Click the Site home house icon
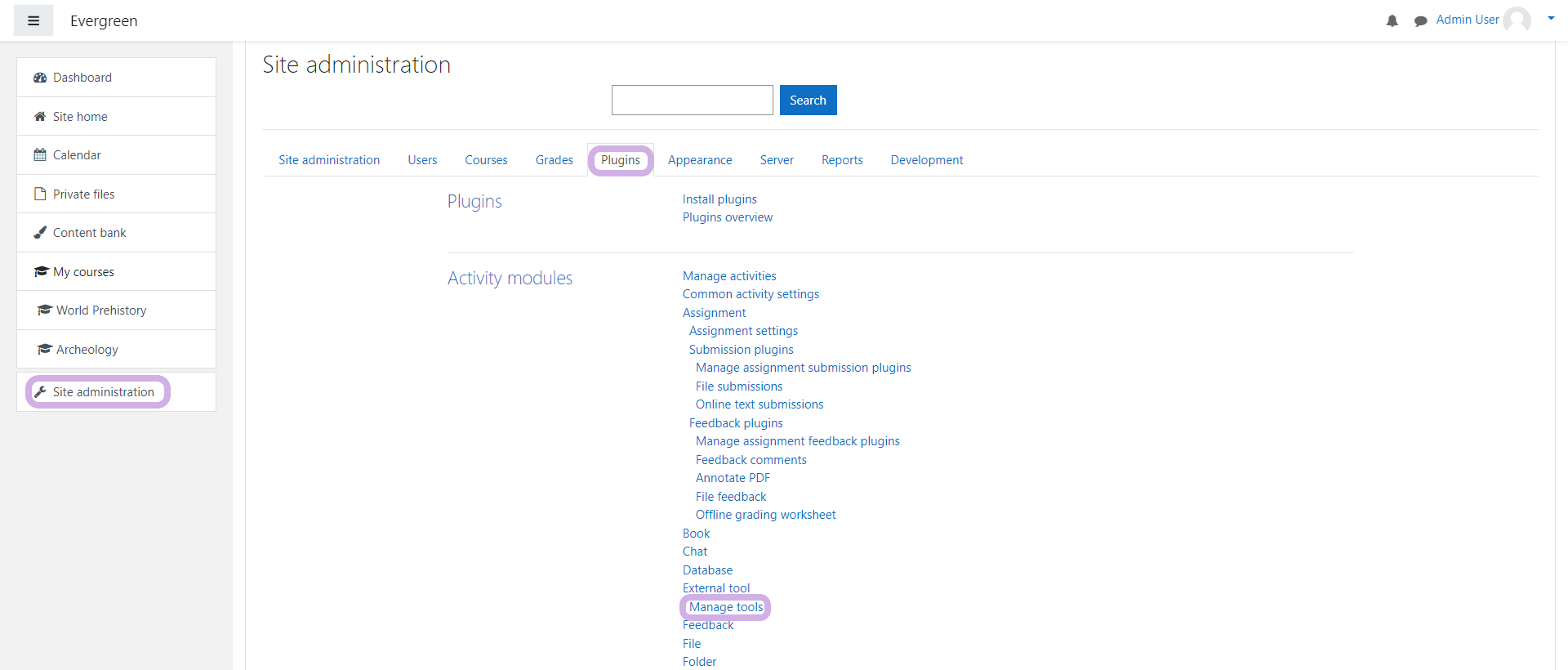The image size is (1568, 670). 40,117
